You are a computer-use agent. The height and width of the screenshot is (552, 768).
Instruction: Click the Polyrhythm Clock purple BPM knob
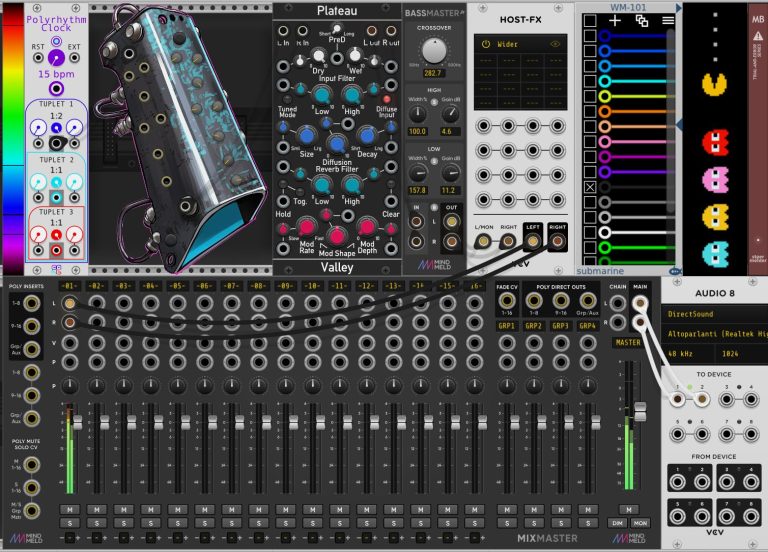tap(56, 58)
